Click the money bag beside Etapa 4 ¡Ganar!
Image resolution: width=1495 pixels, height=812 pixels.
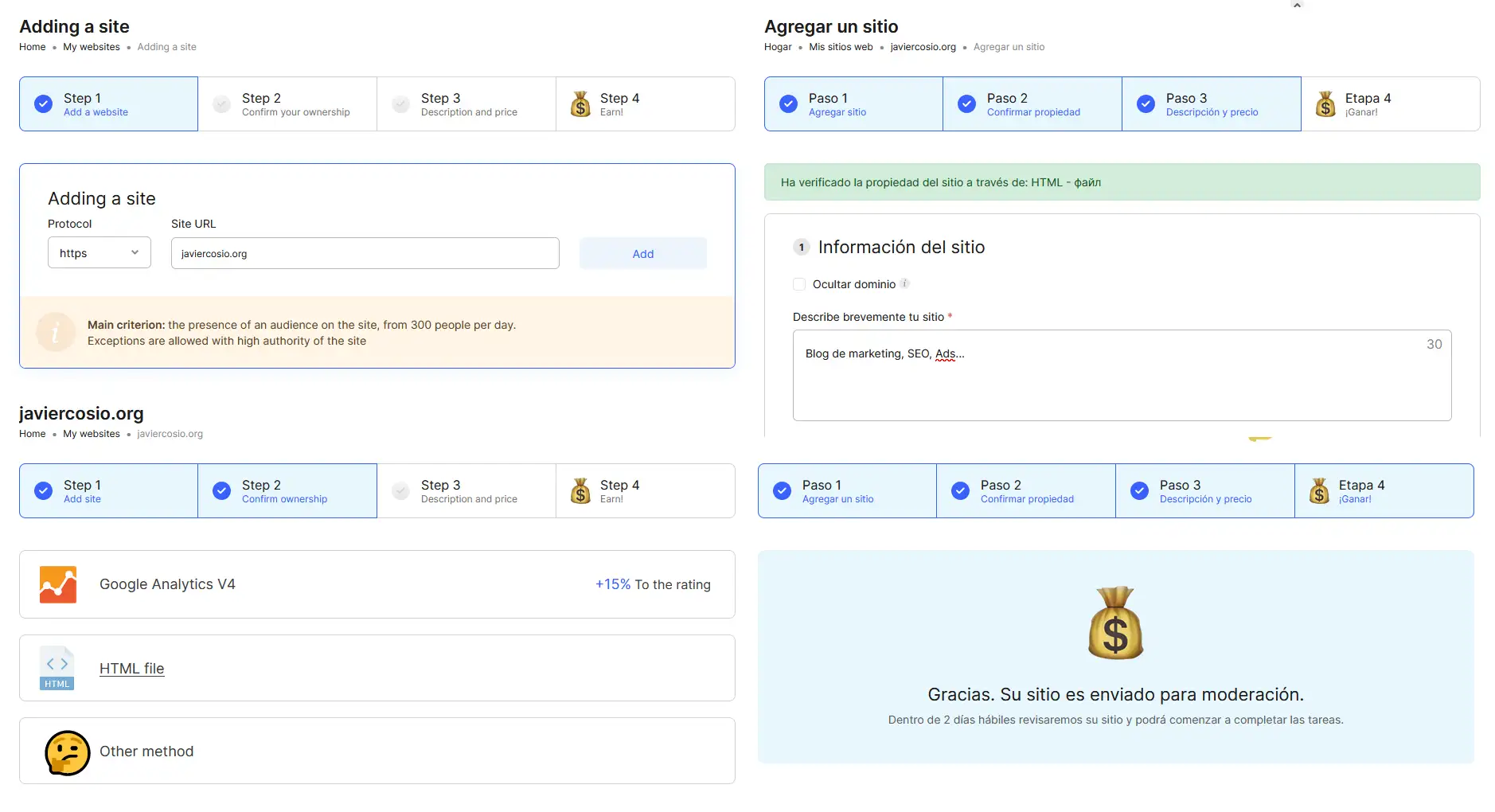coord(1325,104)
